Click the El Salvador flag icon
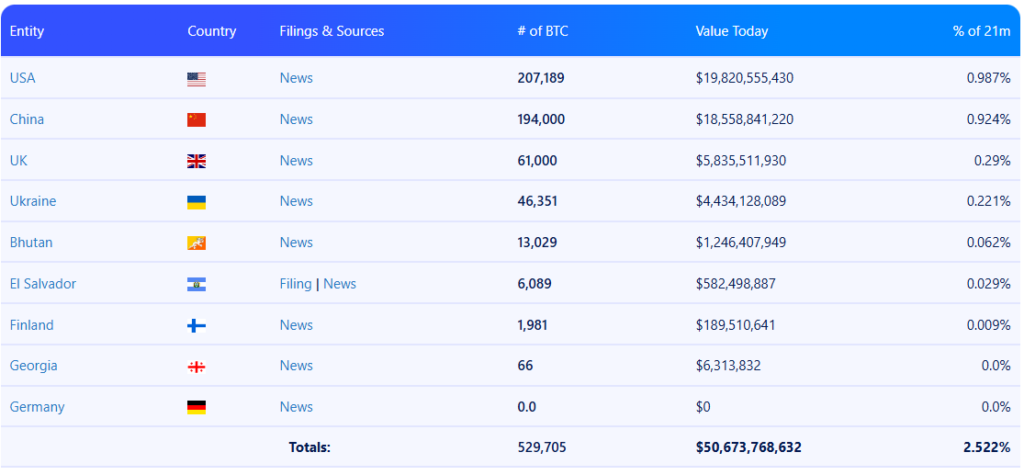This screenshot has height=475, width=1024. tap(196, 284)
